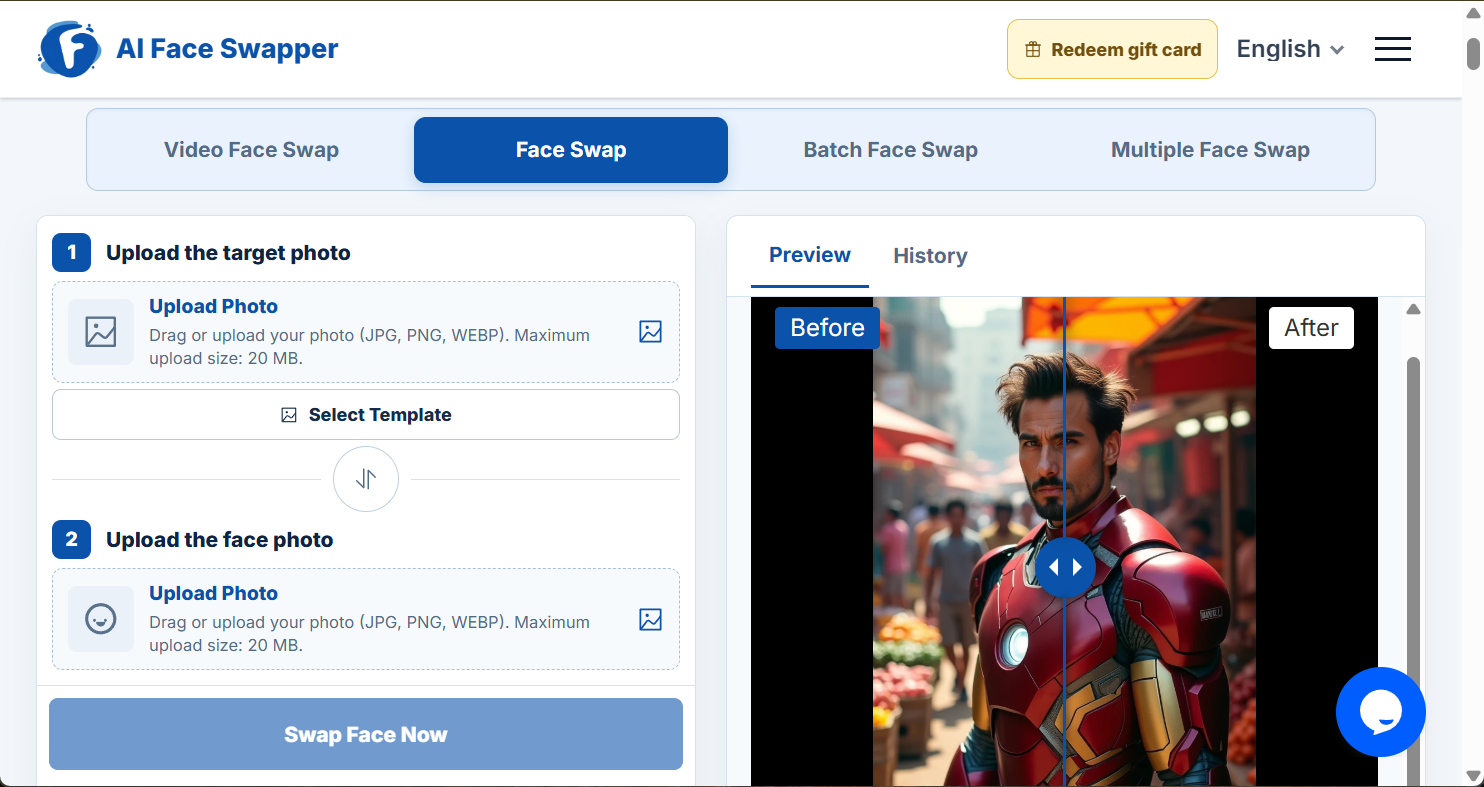Click the browser page scrollbar thumb
1484x787 pixels.
[x=1473, y=53]
